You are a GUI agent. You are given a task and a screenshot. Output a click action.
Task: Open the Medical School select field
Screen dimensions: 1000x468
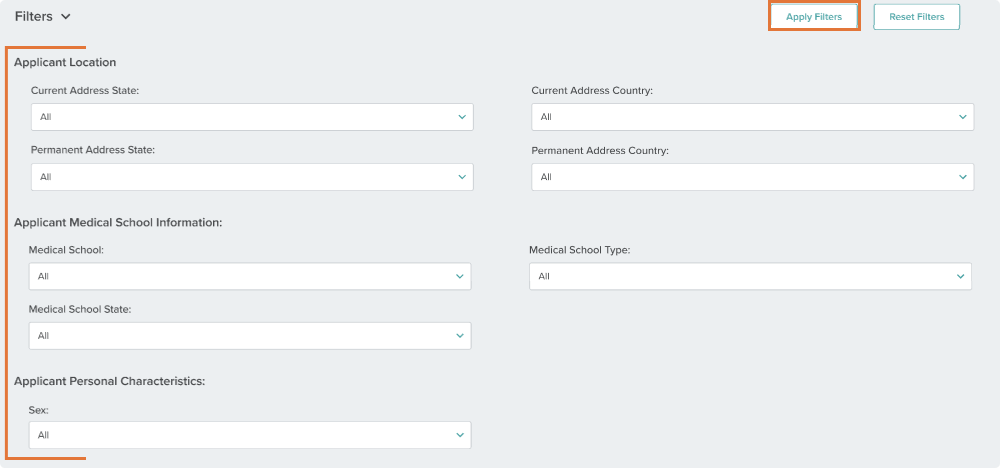pos(250,276)
